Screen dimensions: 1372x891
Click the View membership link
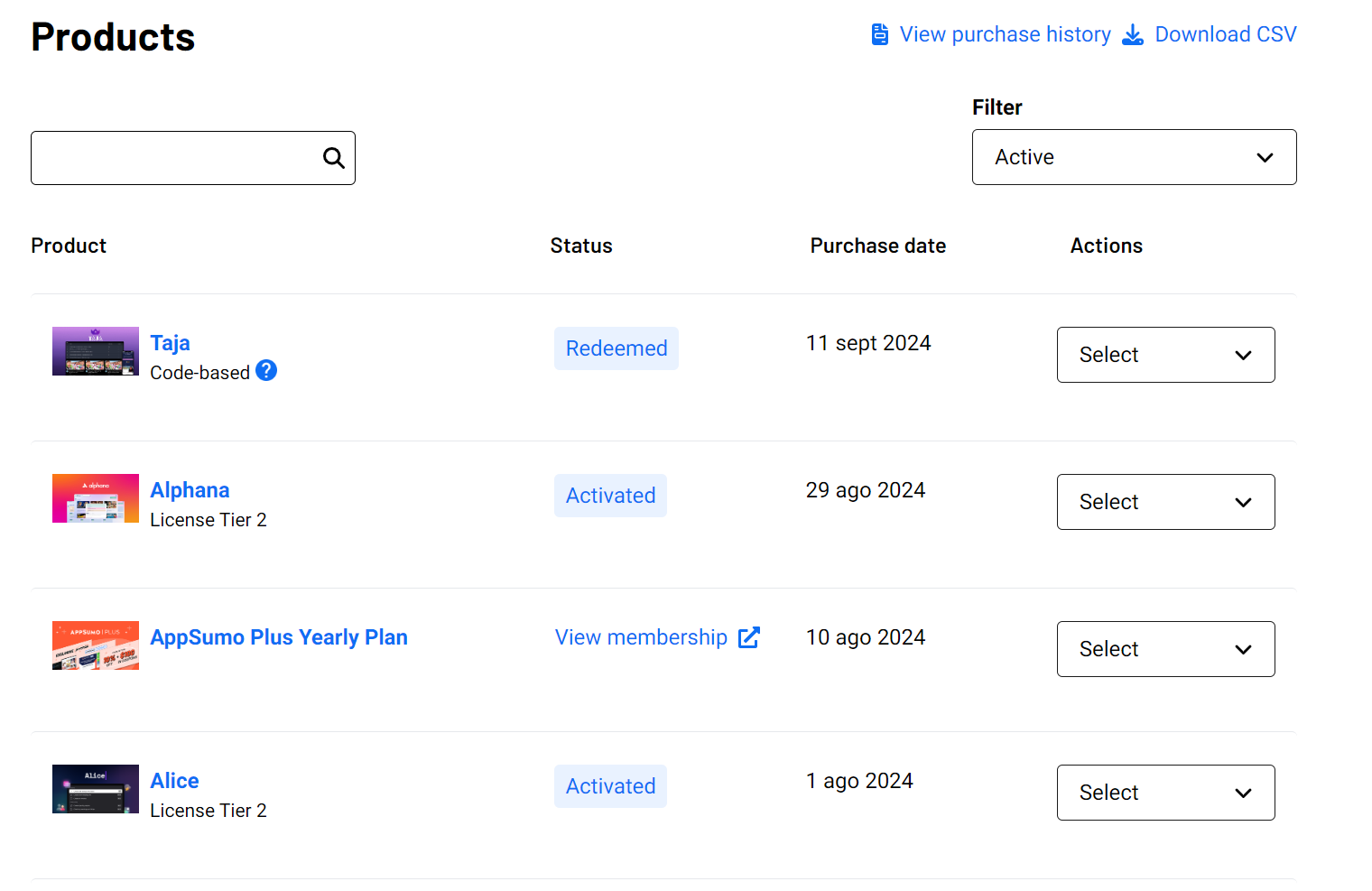[x=641, y=637]
